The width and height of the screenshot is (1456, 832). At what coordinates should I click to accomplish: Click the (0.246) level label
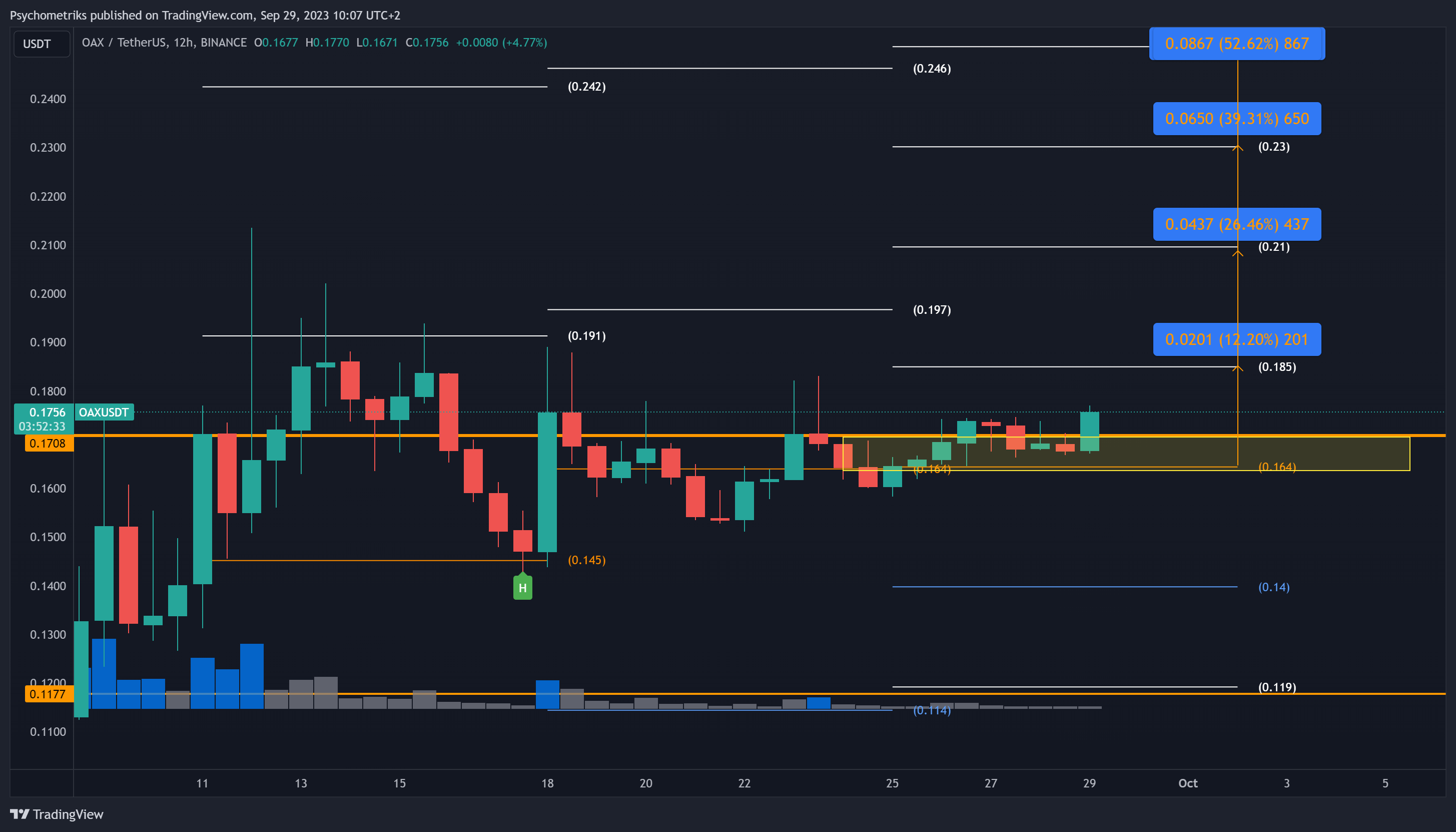tap(932, 69)
